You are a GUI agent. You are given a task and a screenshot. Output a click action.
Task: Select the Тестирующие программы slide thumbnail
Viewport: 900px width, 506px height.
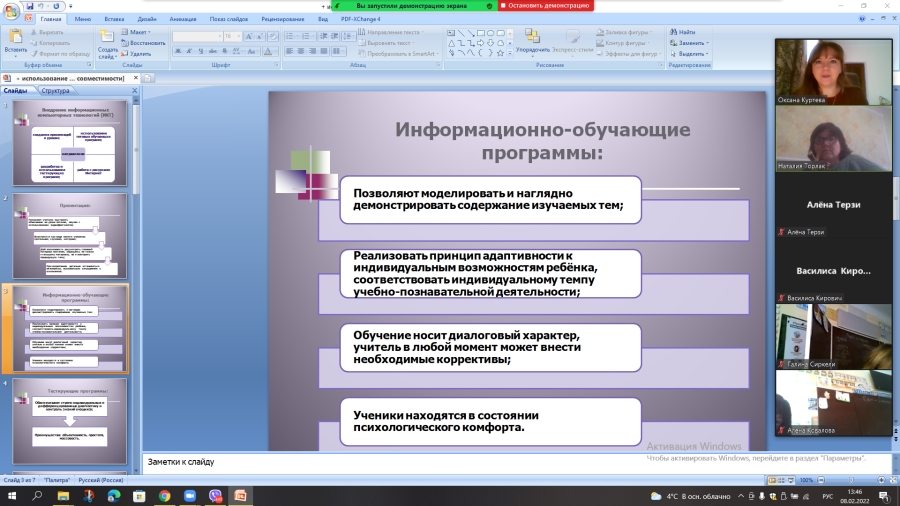click(x=69, y=420)
